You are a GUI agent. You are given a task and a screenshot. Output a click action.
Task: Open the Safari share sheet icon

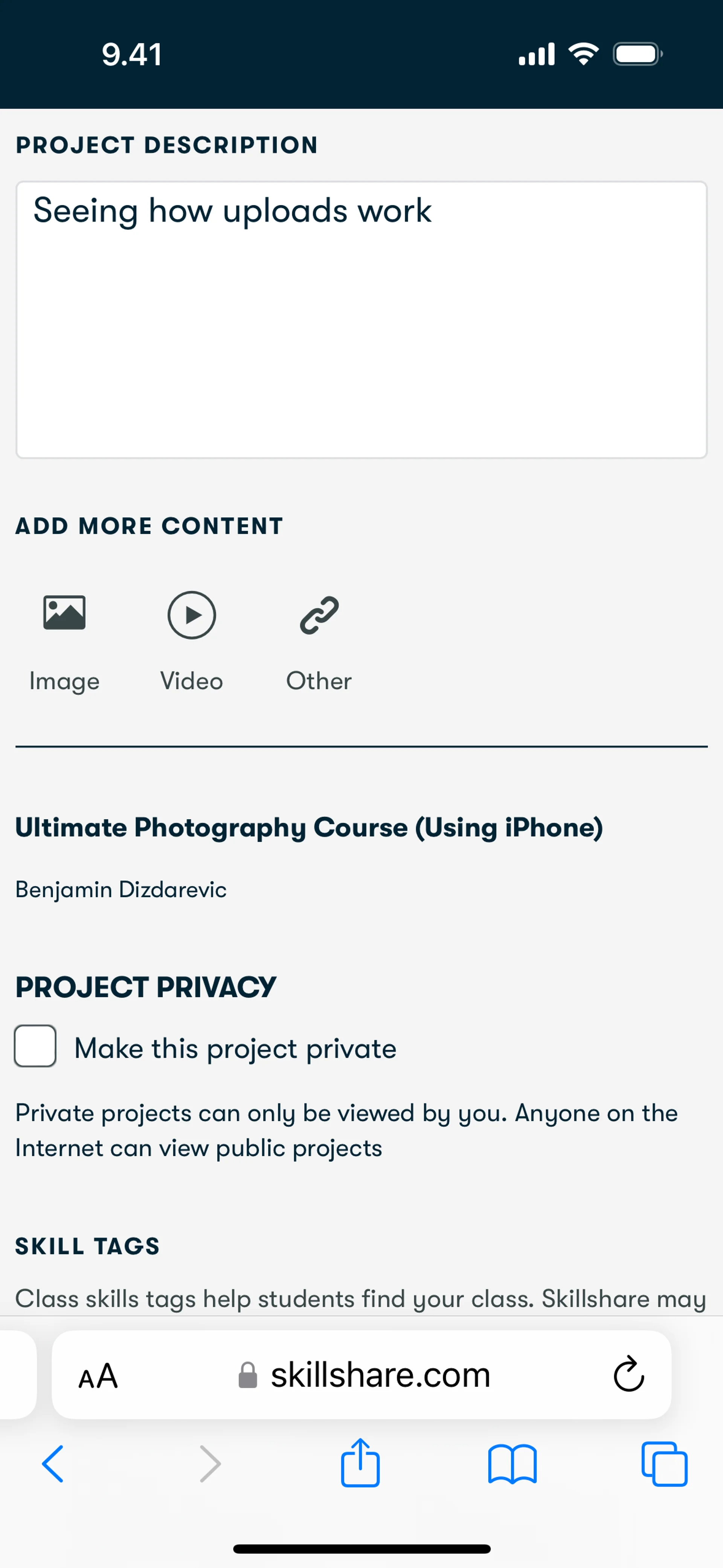click(x=360, y=1463)
